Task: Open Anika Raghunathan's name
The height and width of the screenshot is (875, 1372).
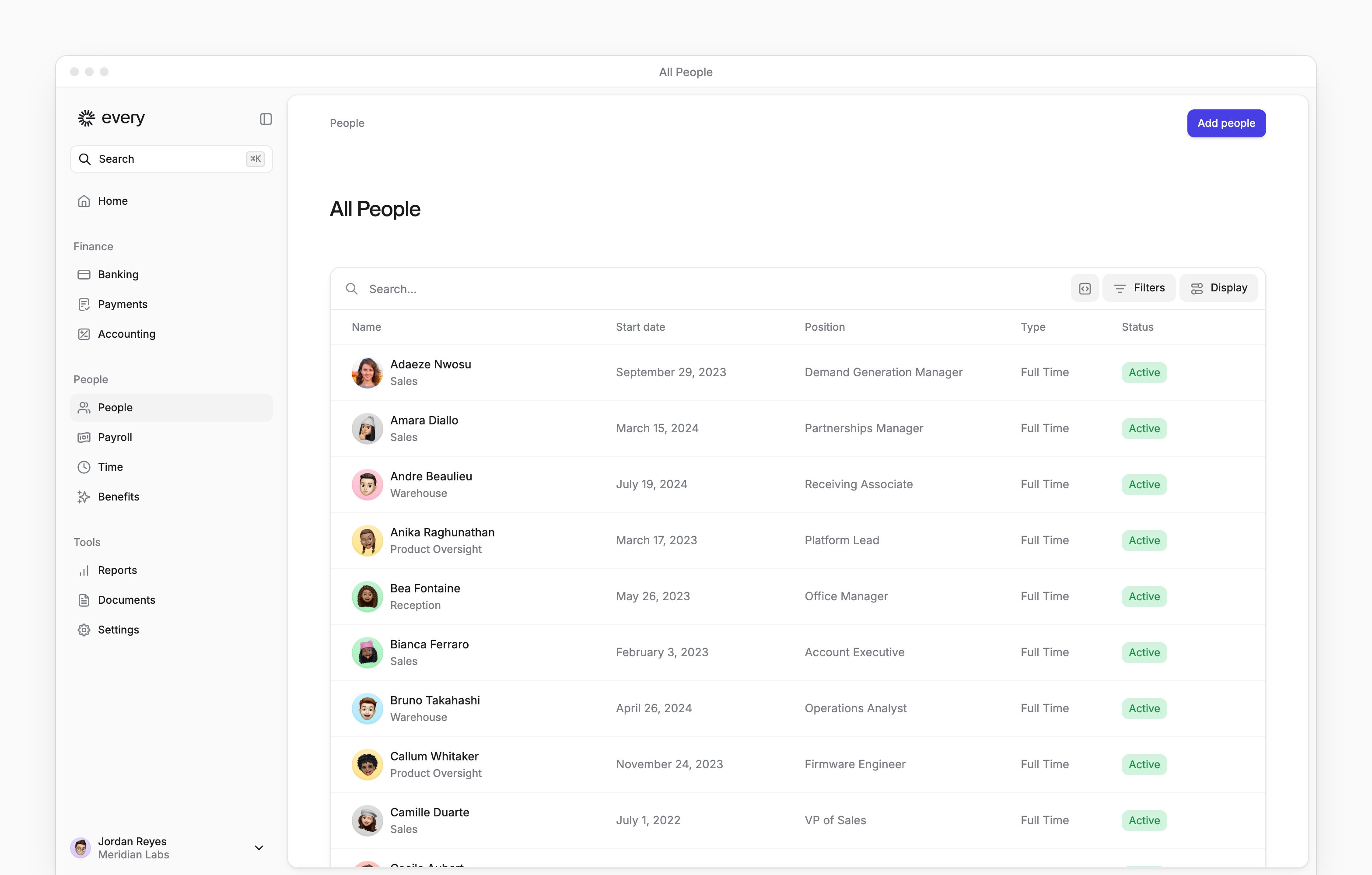Action: point(442,532)
